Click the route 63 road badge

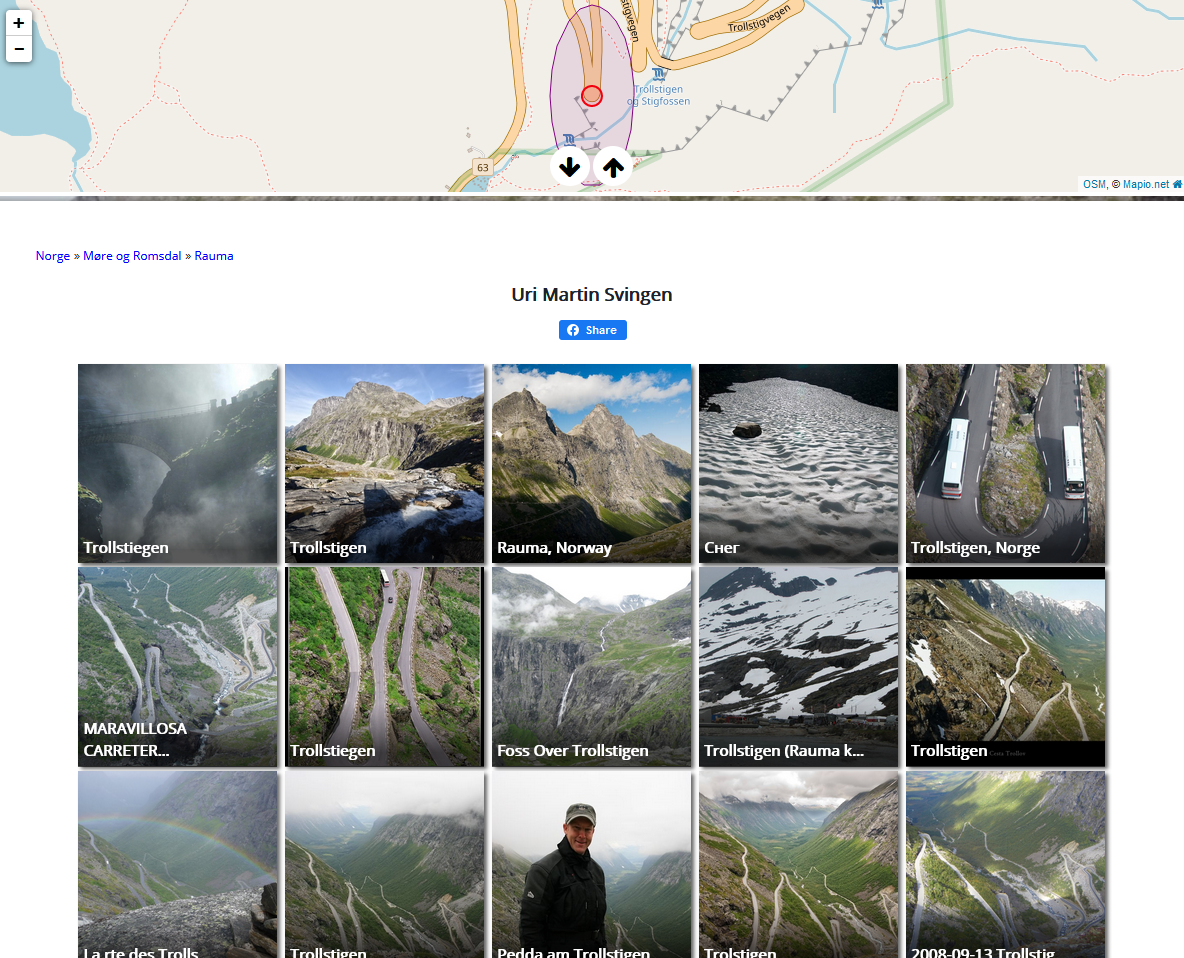483,168
